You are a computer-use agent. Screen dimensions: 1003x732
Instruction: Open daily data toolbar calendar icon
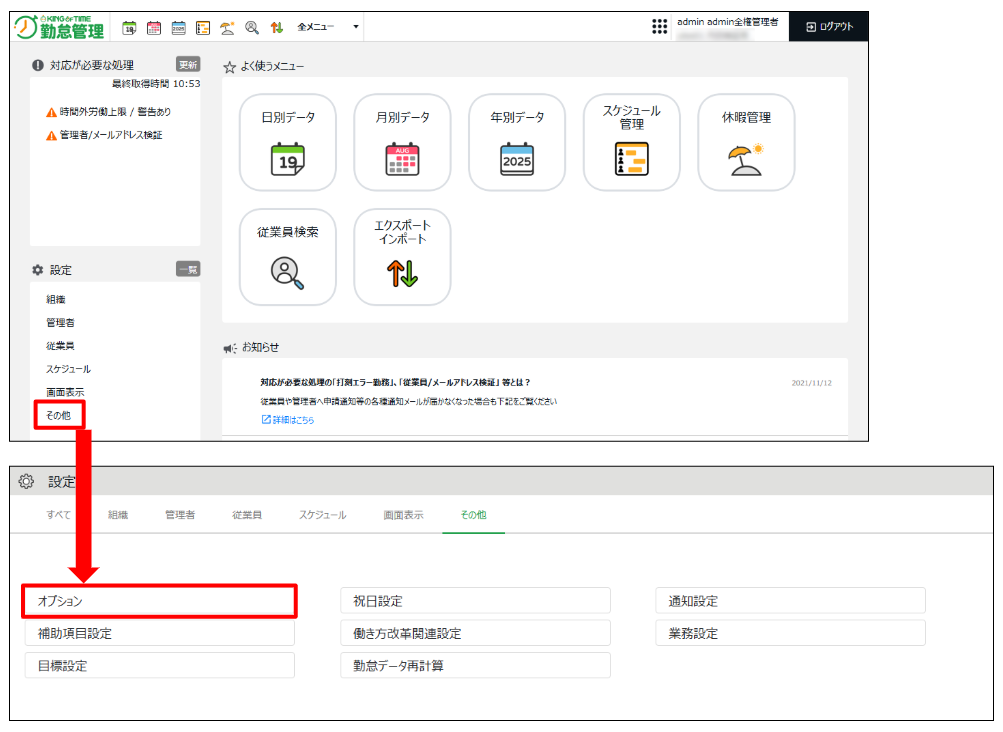(129, 28)
